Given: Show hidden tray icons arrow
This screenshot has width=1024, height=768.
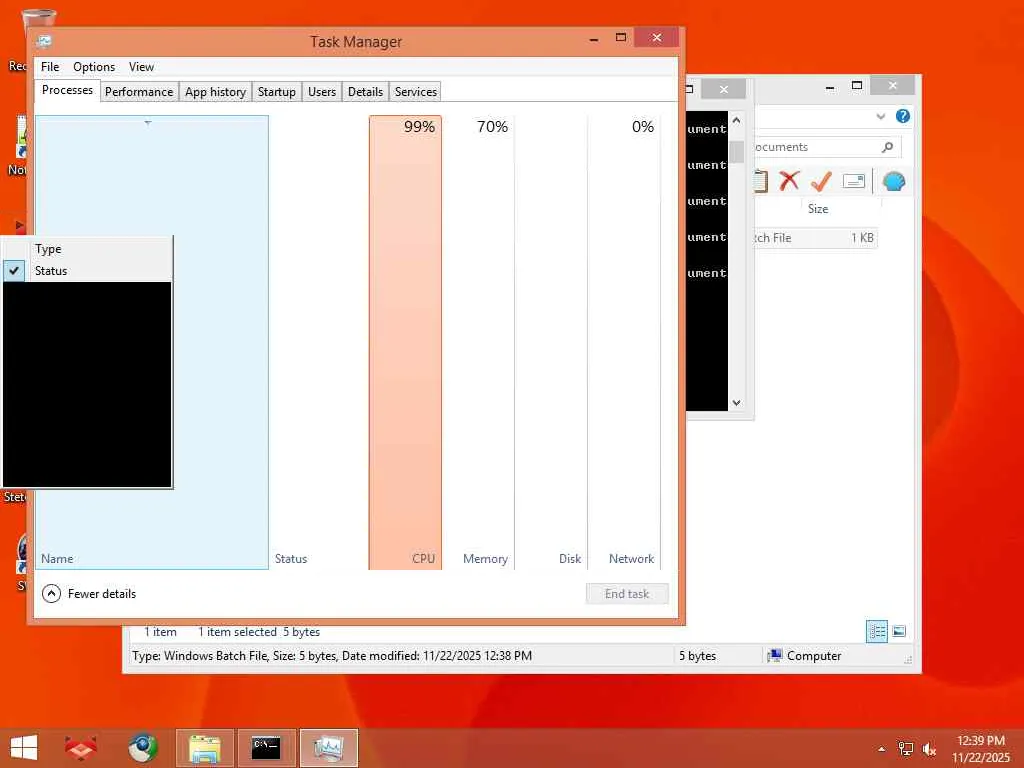Looking at the screenshot, I should [x=882, y=749].
